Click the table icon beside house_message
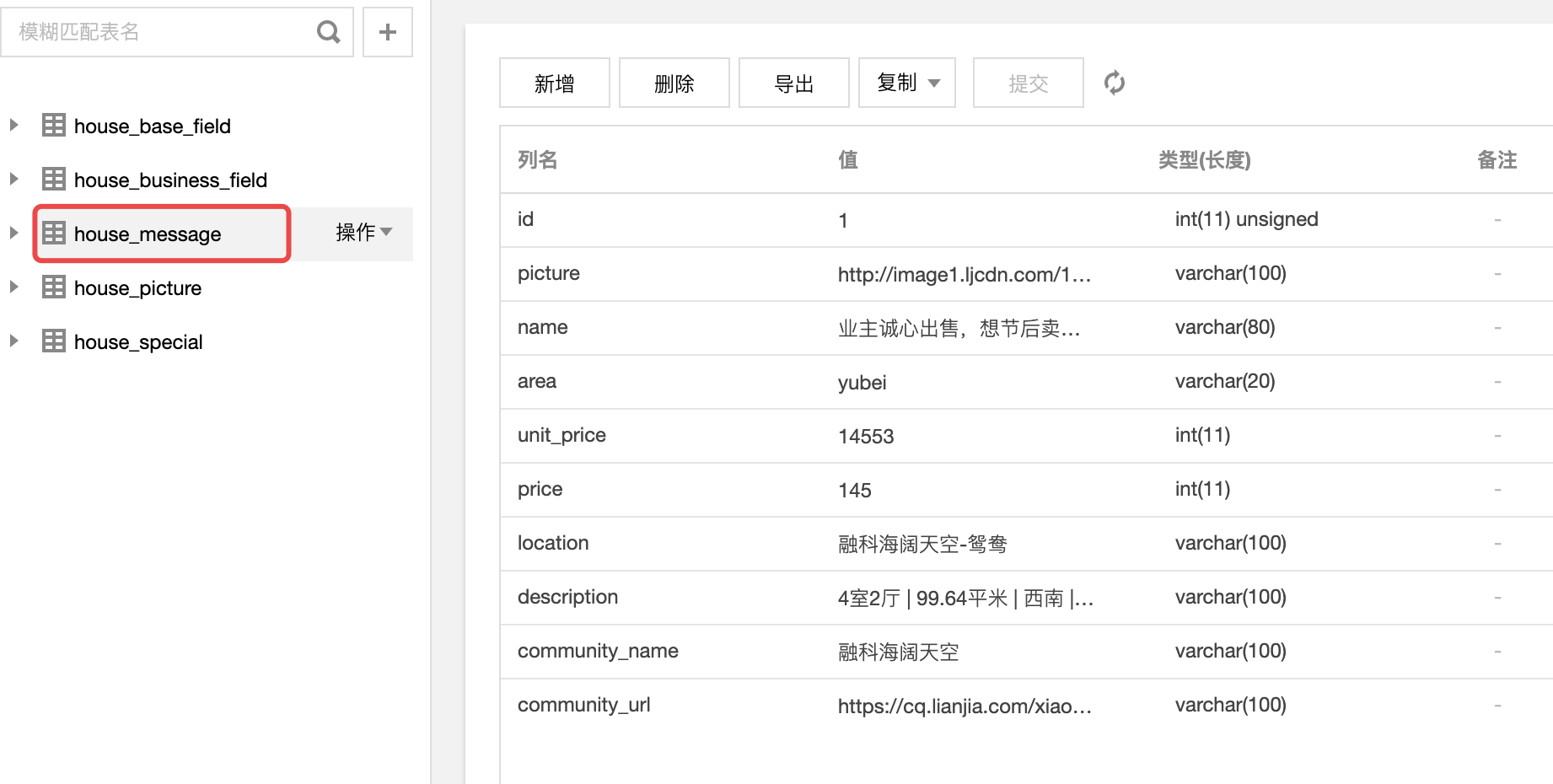 [54, 233]
